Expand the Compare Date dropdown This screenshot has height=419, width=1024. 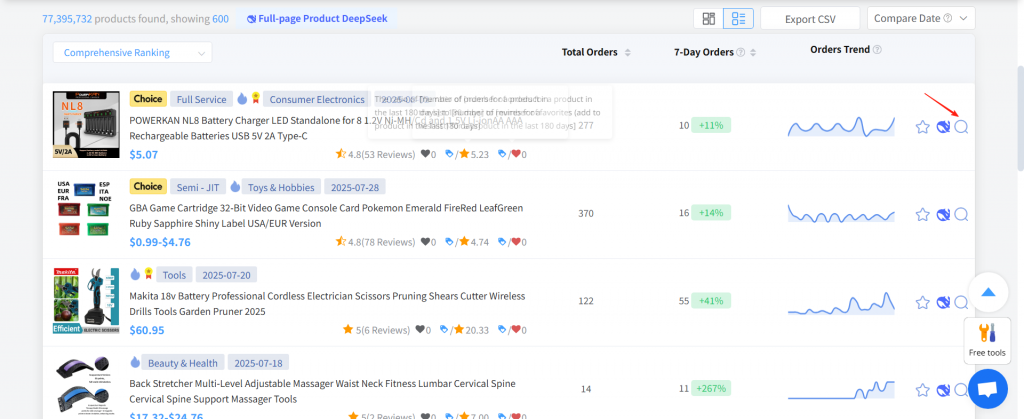921,18
